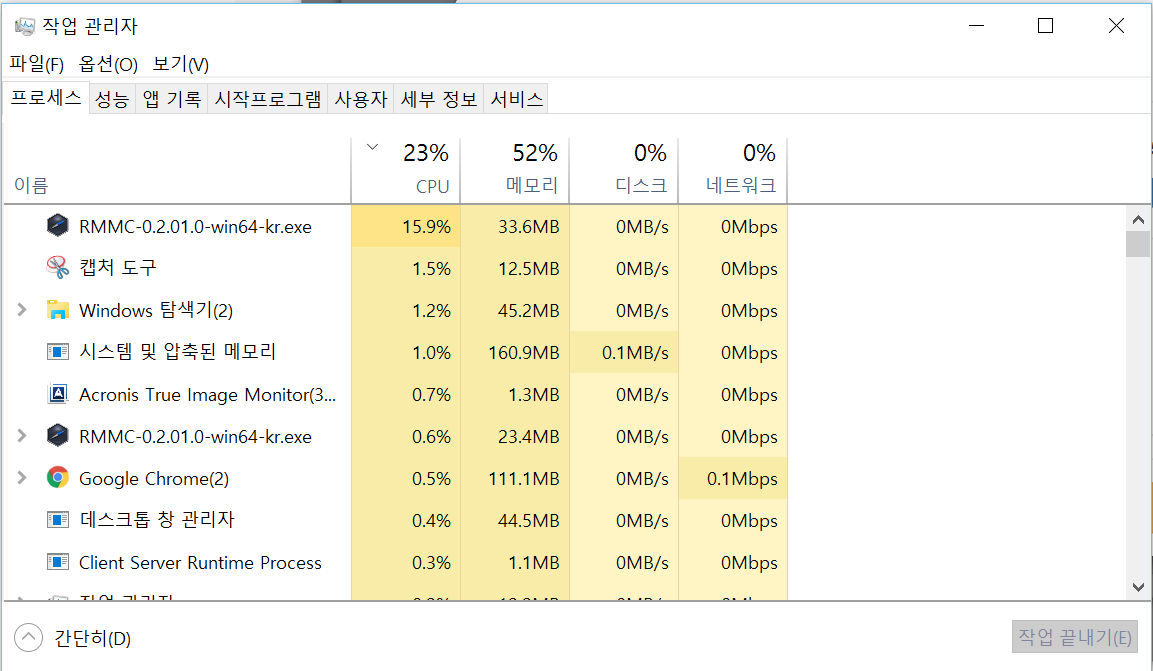This screenshot has height=671, width=1153.
Task: Click the 작업 끝내기 button
Action: (x=1074, y=637)
